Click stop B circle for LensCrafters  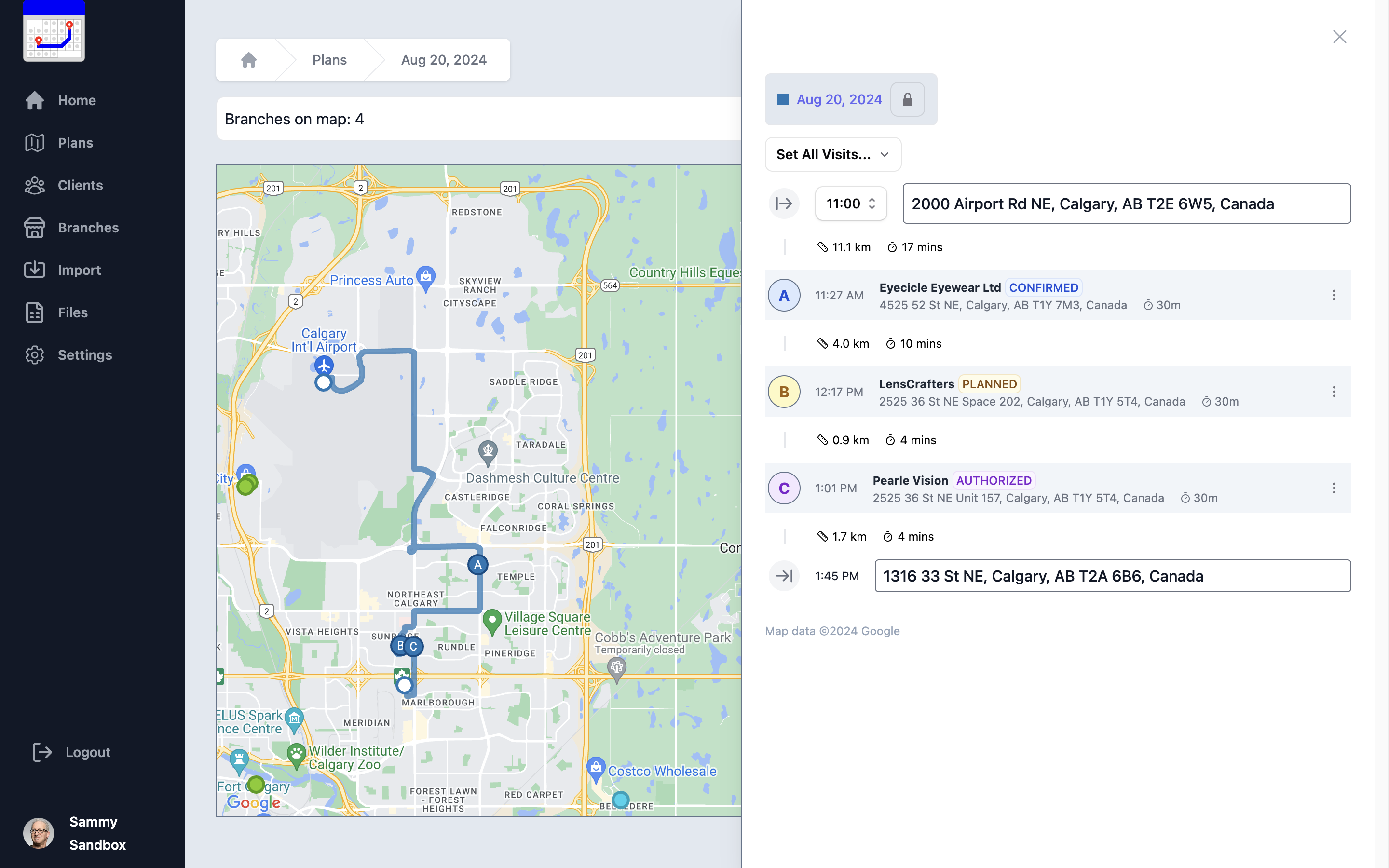(x=784, y=392)
